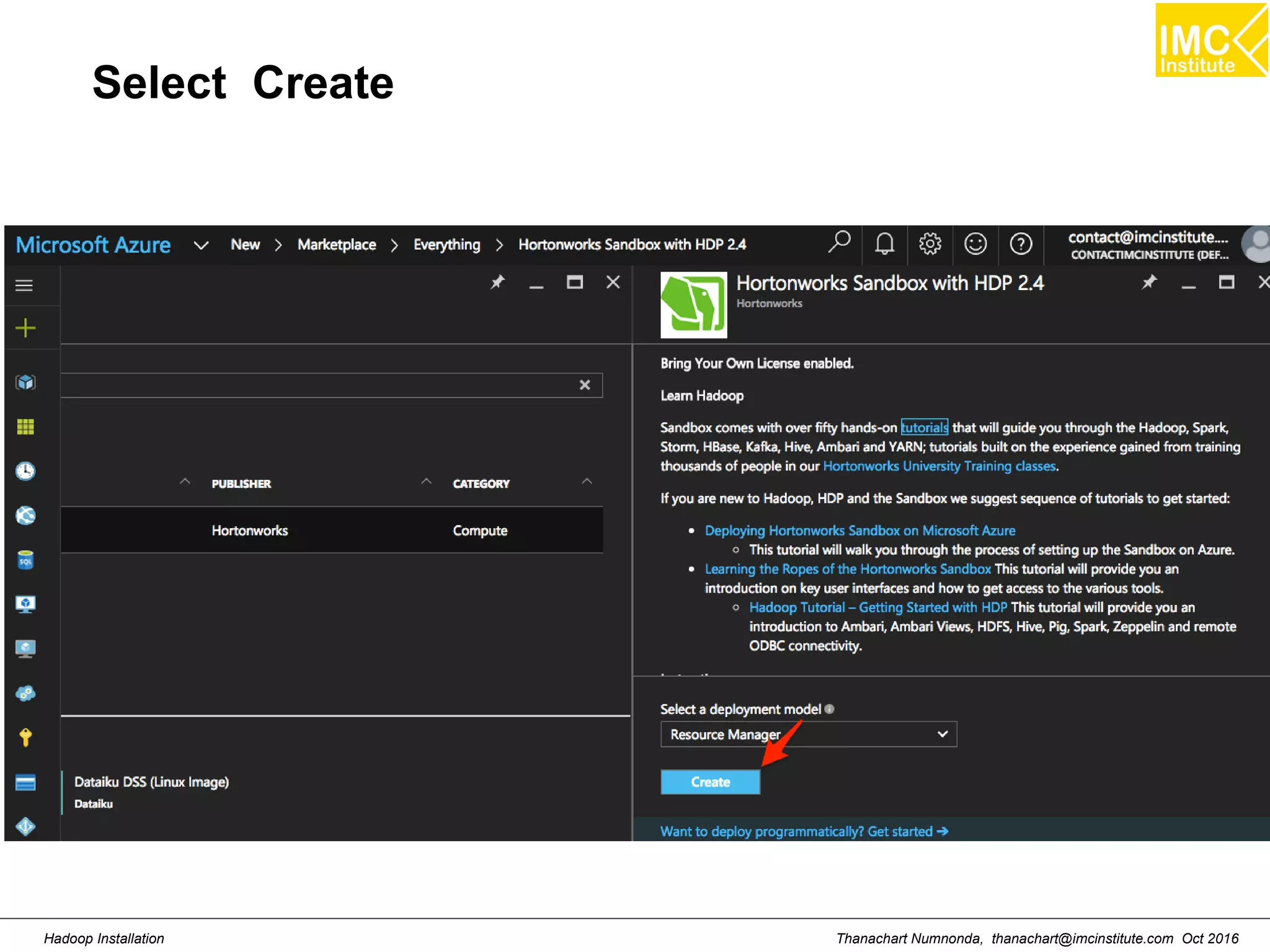Open the resource groups cube icon

point(25,382)
